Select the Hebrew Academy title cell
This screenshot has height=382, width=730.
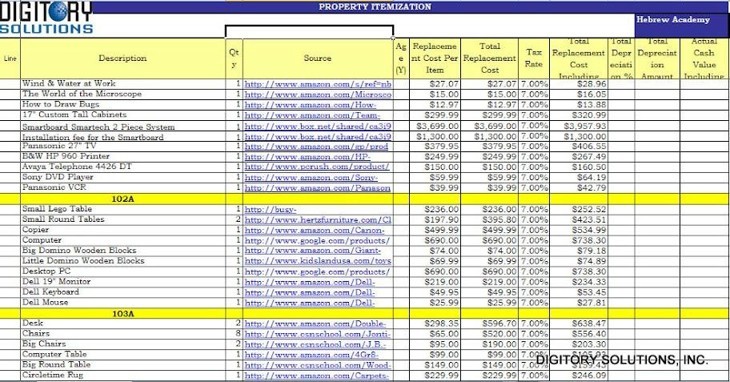point(682,25)
